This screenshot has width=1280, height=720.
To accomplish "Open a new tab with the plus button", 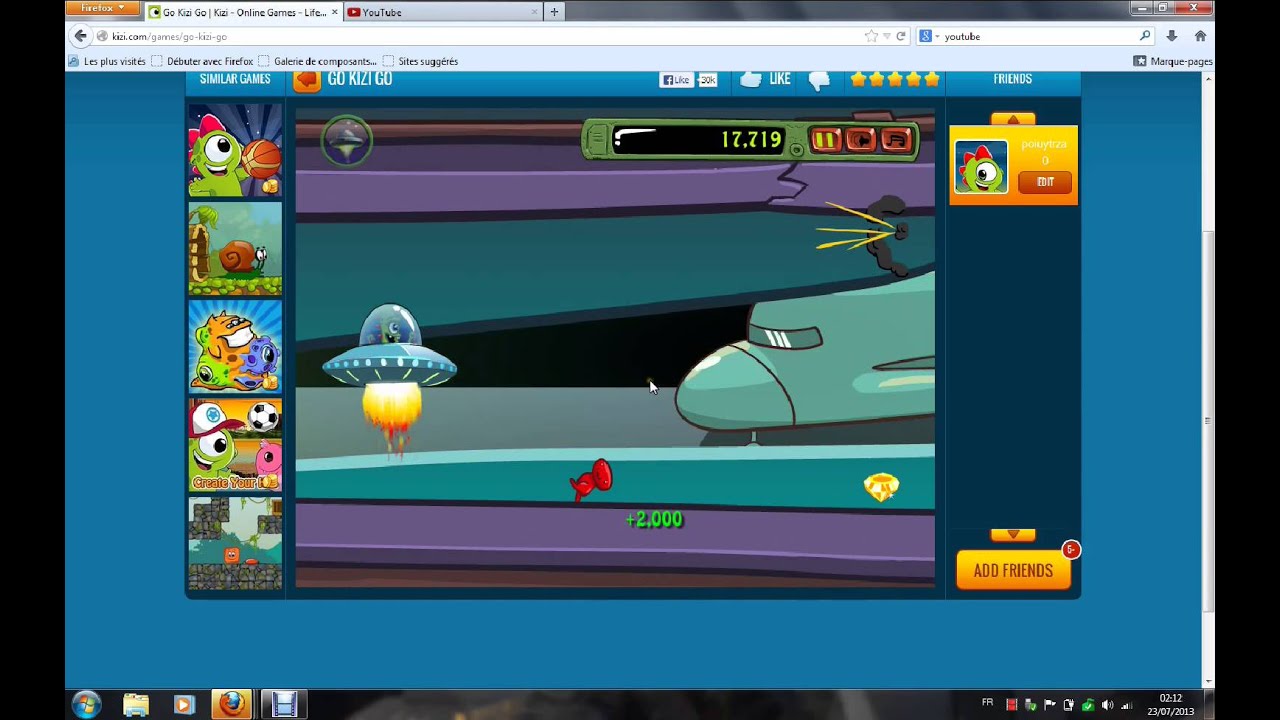I will coord(554,12).
